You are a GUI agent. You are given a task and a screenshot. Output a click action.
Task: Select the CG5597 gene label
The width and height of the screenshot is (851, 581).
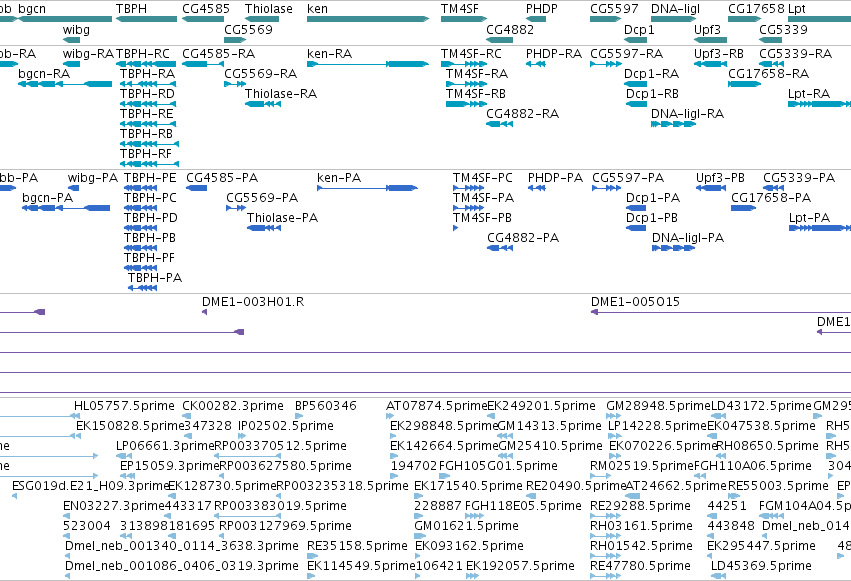tap(614, 9)
